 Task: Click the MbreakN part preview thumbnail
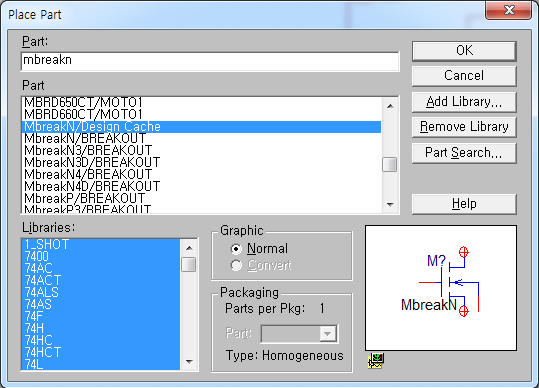(x=441, y=288)
